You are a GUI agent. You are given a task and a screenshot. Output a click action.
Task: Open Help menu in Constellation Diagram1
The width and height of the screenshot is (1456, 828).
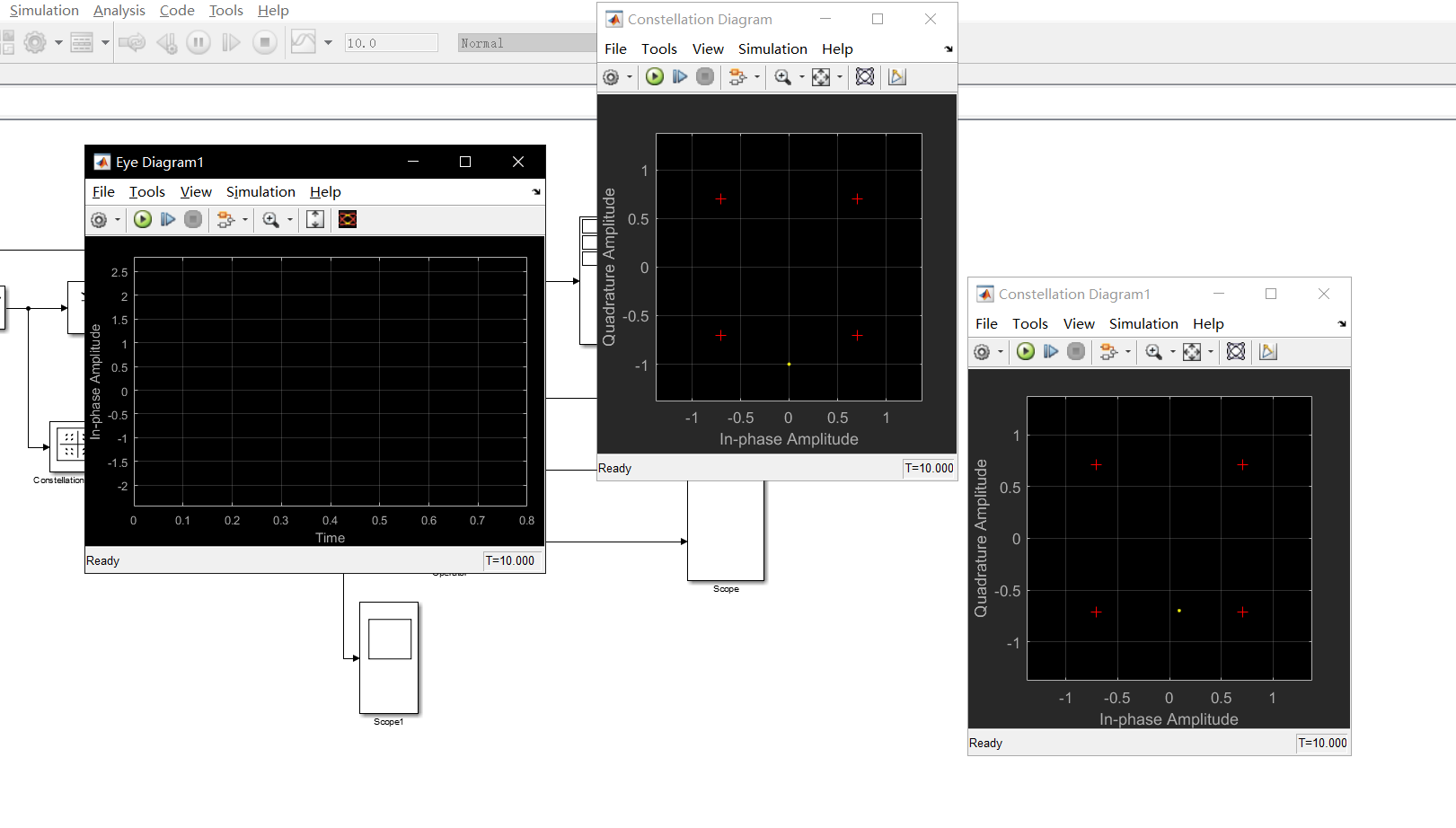[1208, 324]
